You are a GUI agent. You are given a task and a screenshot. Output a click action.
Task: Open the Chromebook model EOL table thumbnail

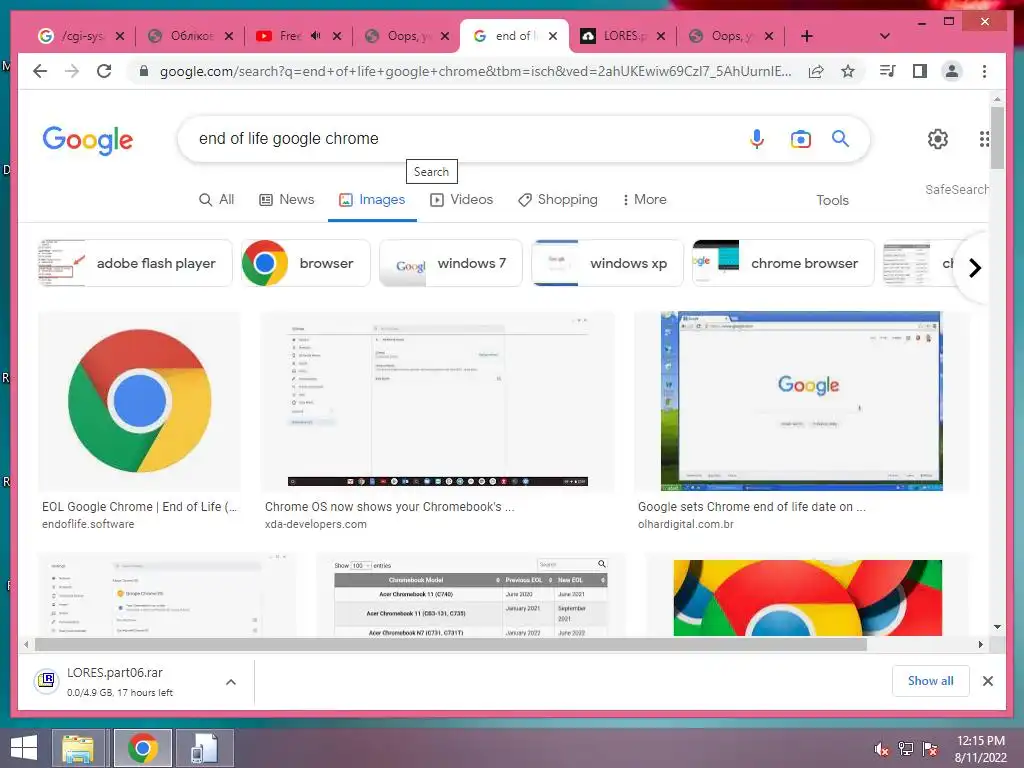pos(470,596)
